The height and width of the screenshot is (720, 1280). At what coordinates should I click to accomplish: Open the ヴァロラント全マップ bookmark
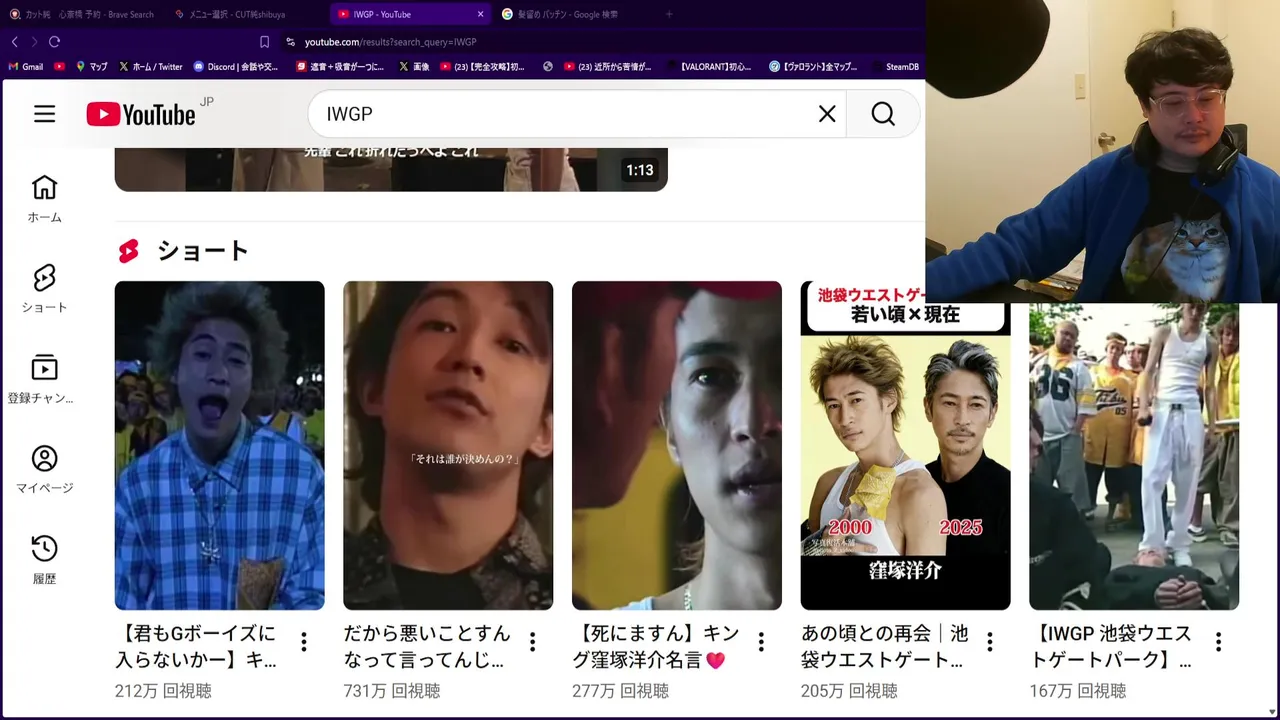[813, 67]
